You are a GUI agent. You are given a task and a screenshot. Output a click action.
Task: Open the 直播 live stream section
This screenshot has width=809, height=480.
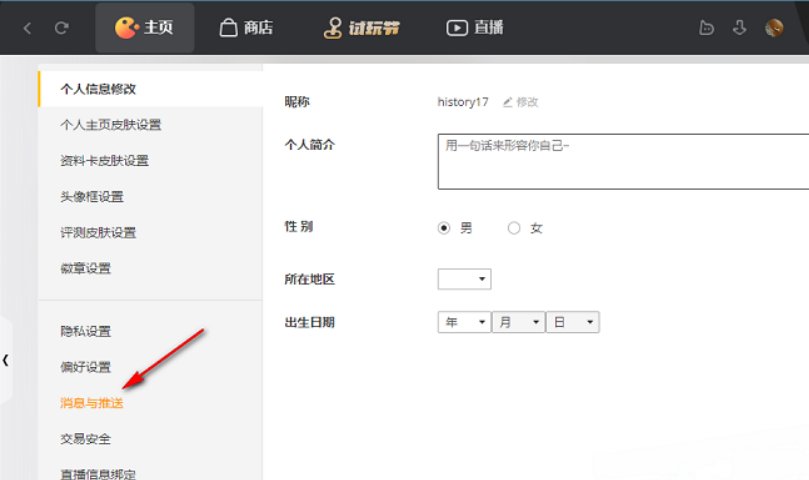(475, 28)
